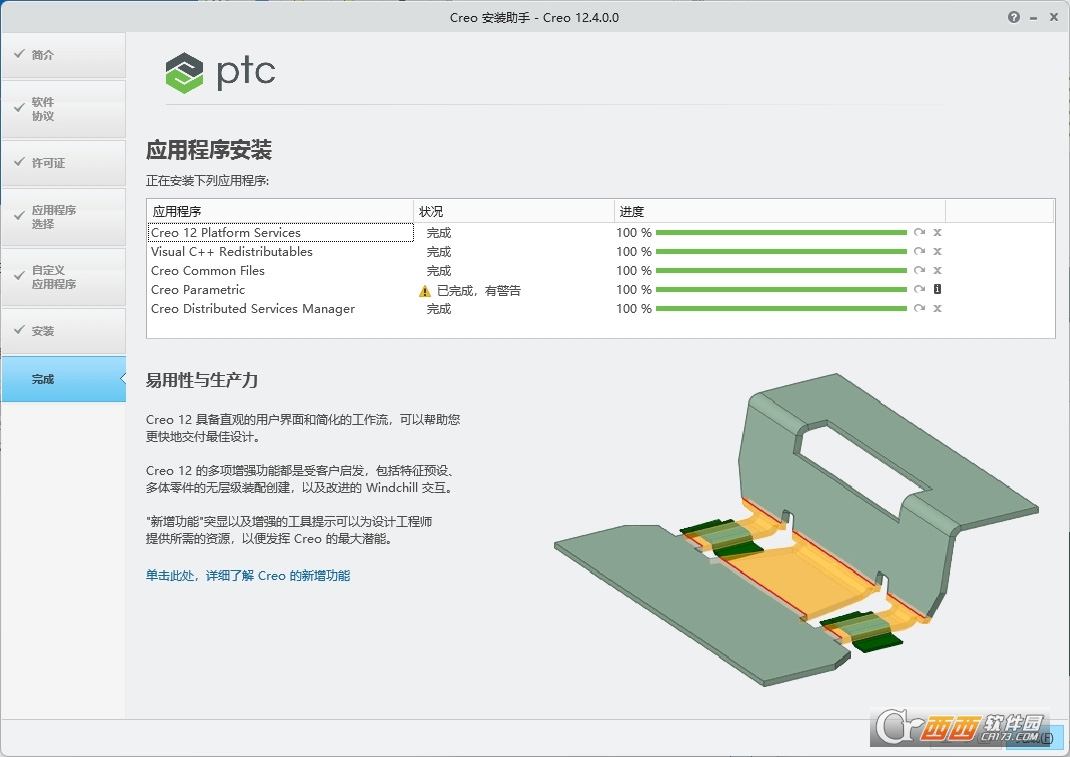Click the 100 % value for Creo Parametric

tap(634, 289)
